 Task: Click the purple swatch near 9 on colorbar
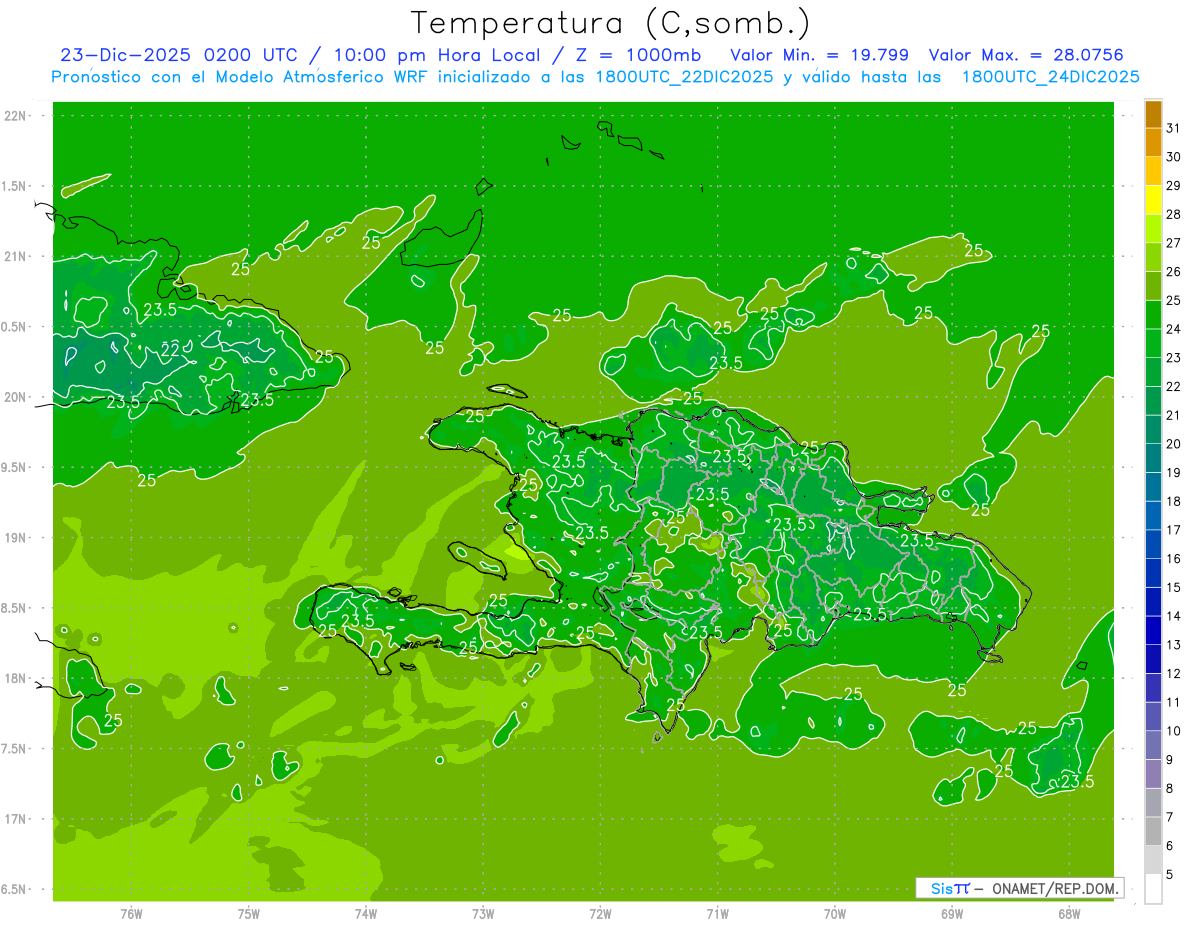(1153, 746)
